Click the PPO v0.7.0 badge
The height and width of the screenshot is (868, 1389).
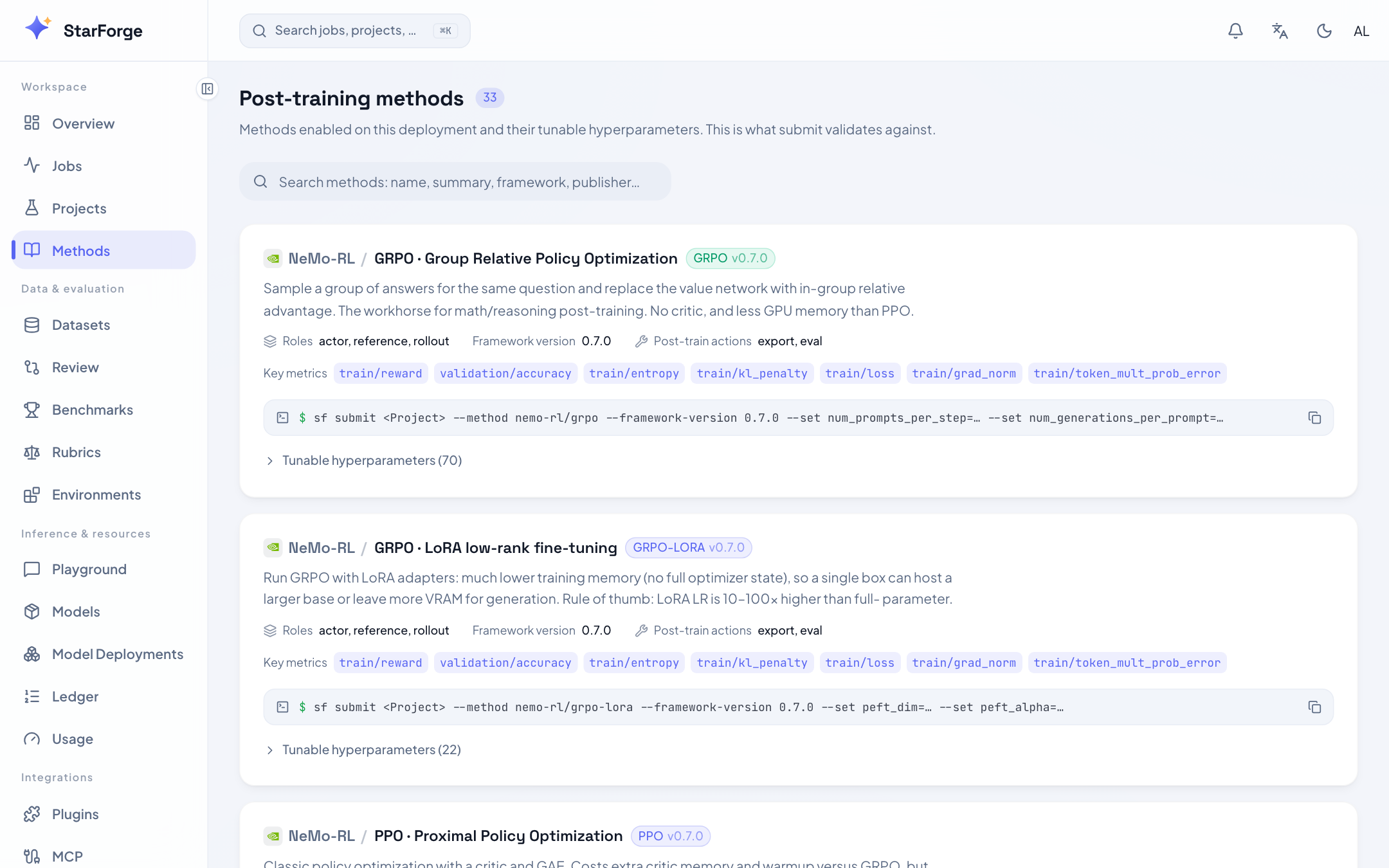pyautogui.click(x=671, y=836)
